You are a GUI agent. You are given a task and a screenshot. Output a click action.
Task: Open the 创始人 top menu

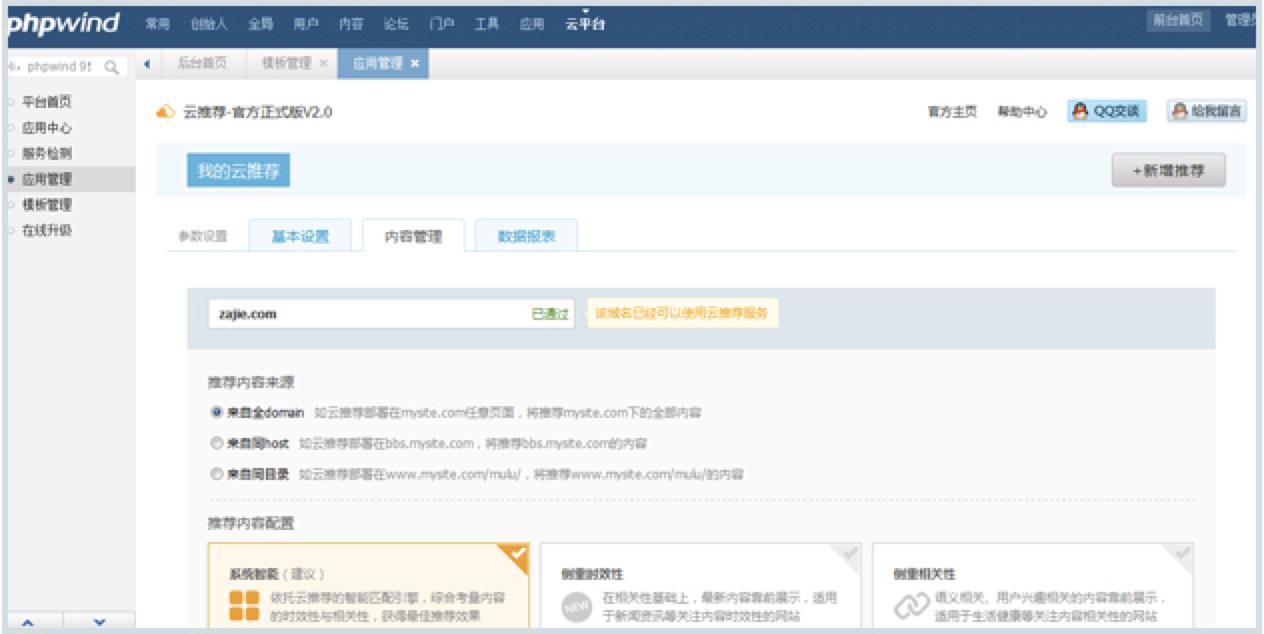(208, 24)
